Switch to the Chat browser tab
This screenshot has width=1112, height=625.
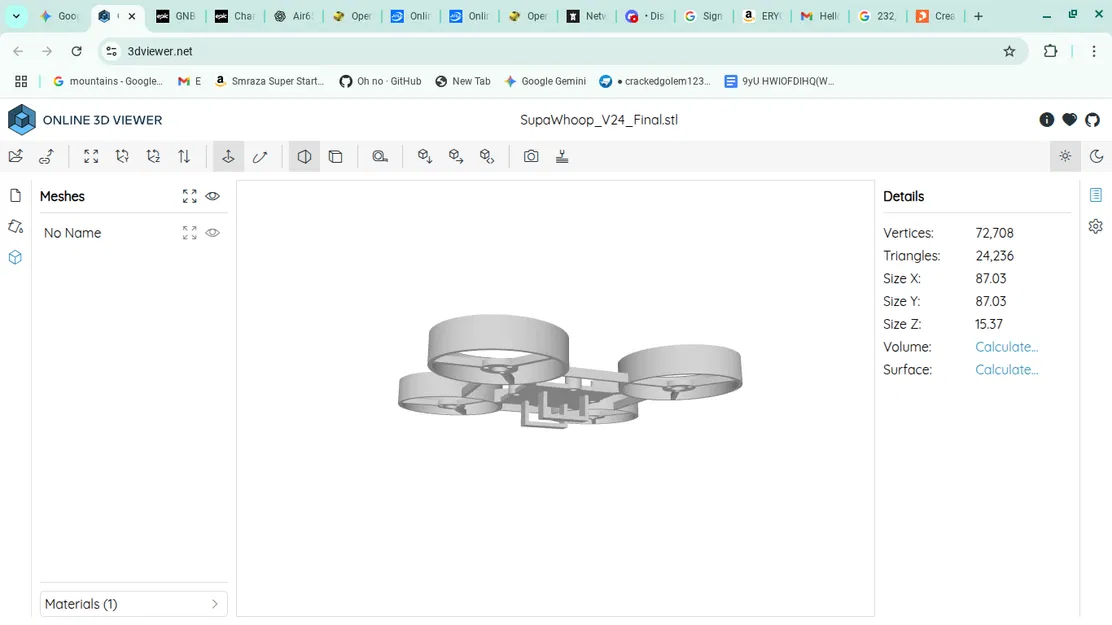(235, 16)
